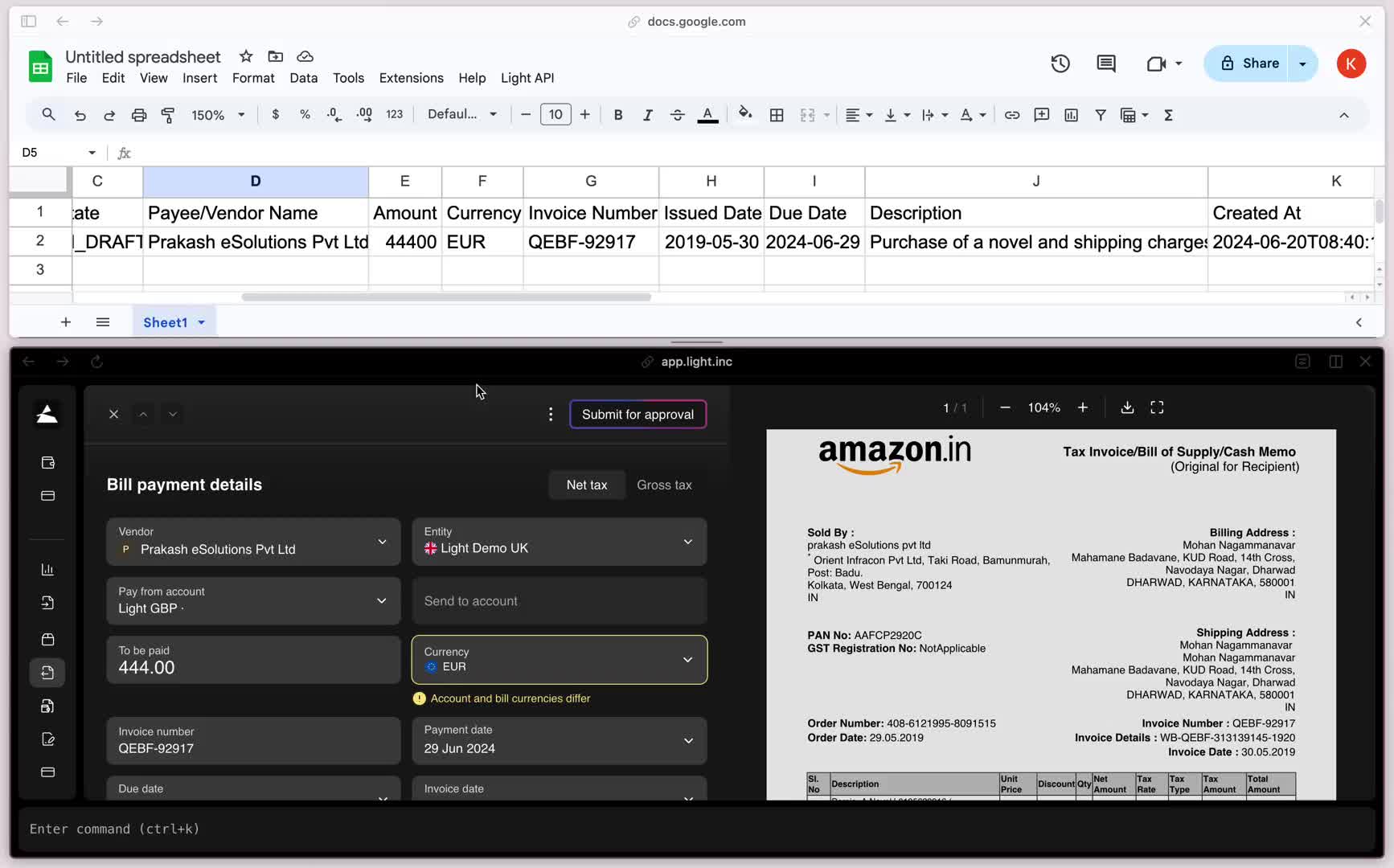This screenshot has height=868, width=1394.
Task: Click the borders icon in Sheets toolbar
Action: tap(777, 115)
